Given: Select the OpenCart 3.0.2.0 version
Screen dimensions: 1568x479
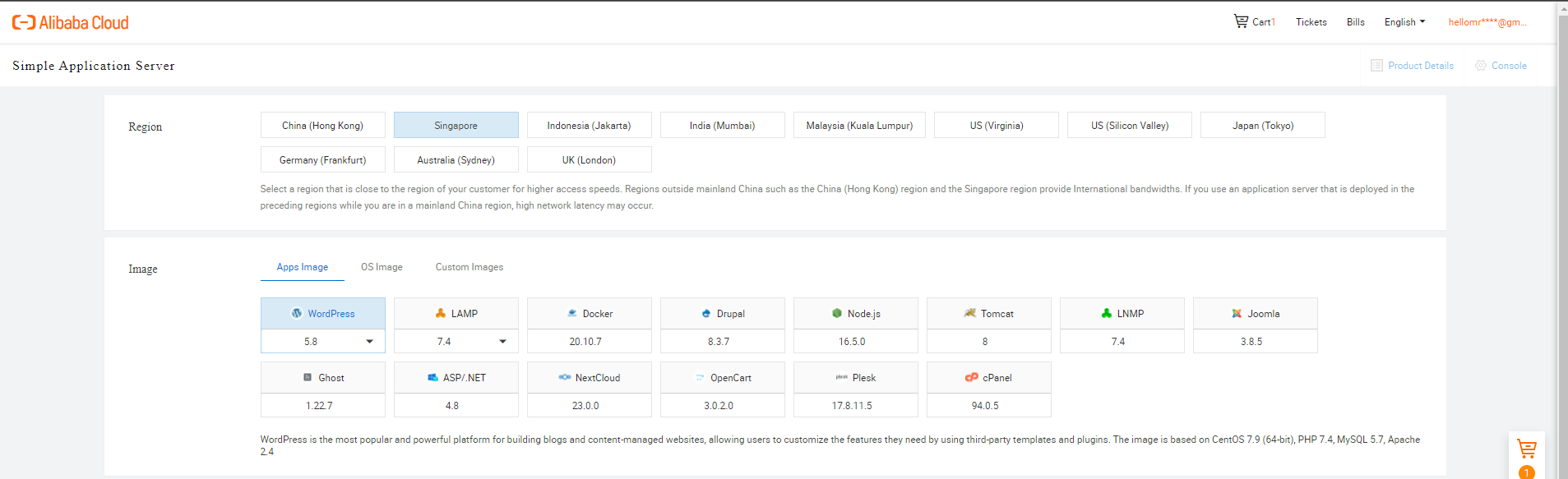Looking at the screenshot, I should [723, 405].
